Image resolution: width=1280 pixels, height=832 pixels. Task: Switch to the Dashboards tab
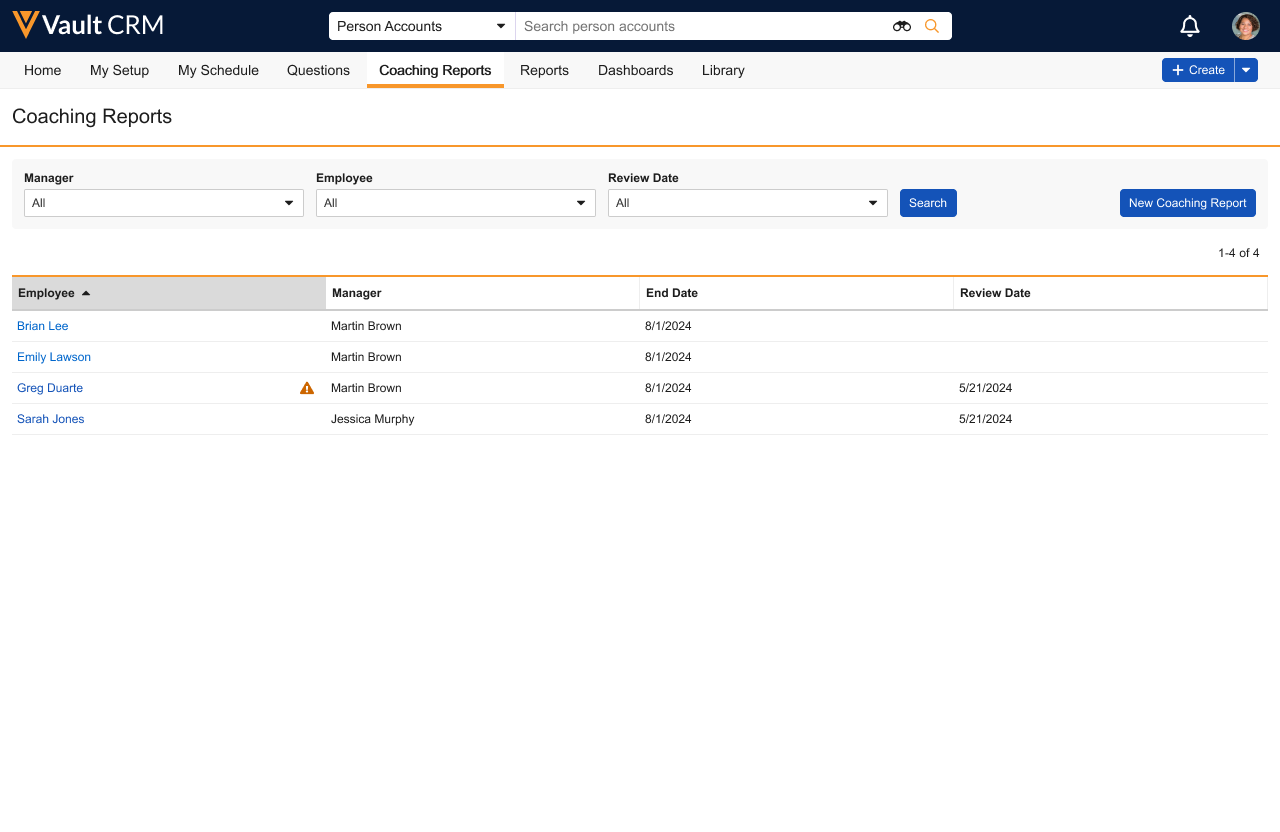click(x=635, y=70)
